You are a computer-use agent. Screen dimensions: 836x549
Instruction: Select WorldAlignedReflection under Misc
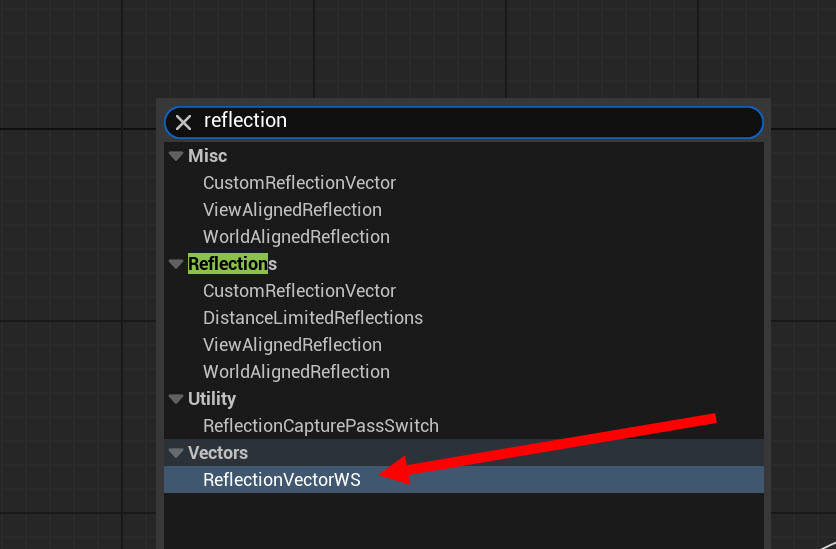pos(296,237)
